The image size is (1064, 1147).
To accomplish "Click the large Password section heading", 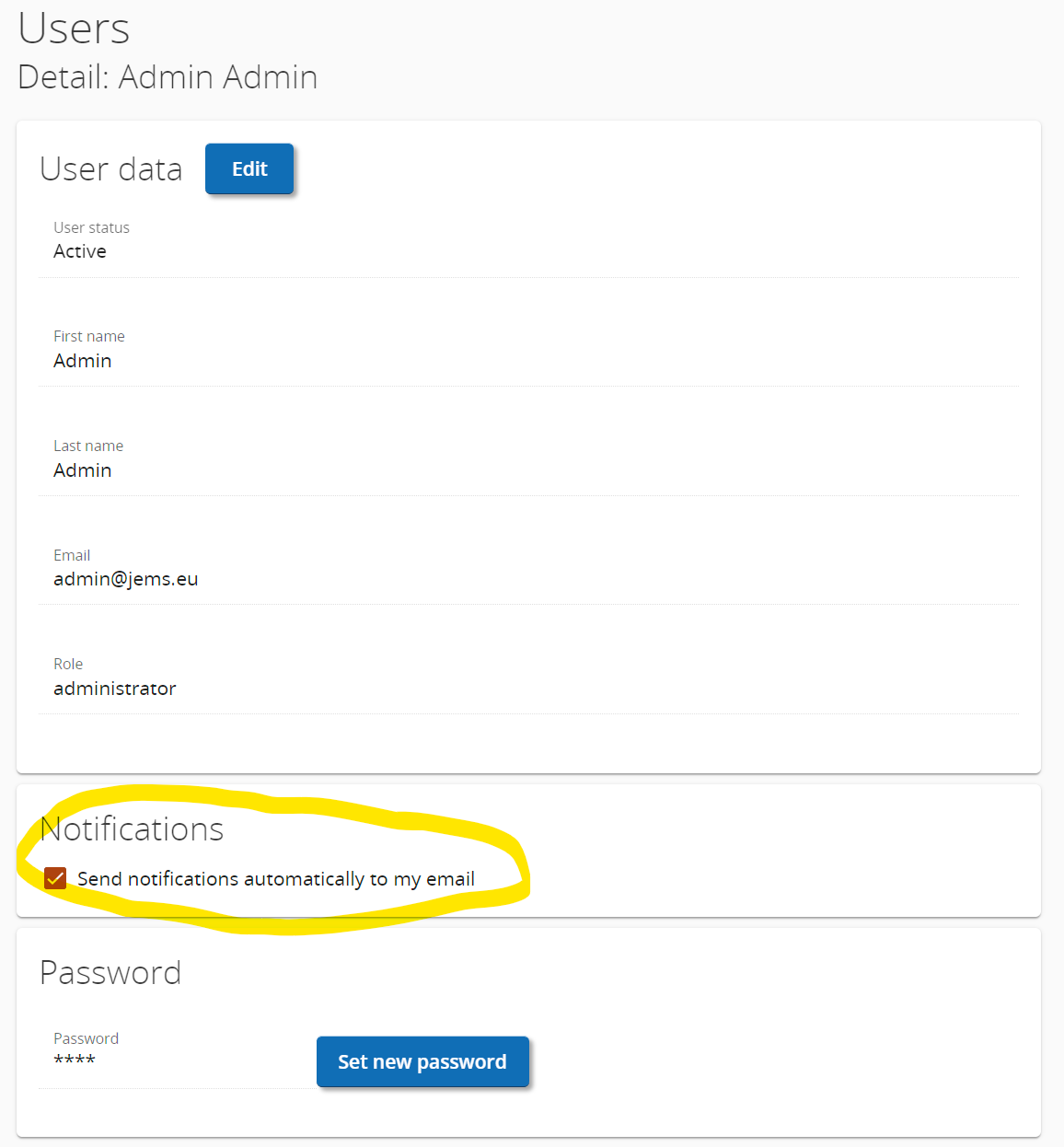I will point(110,973).
